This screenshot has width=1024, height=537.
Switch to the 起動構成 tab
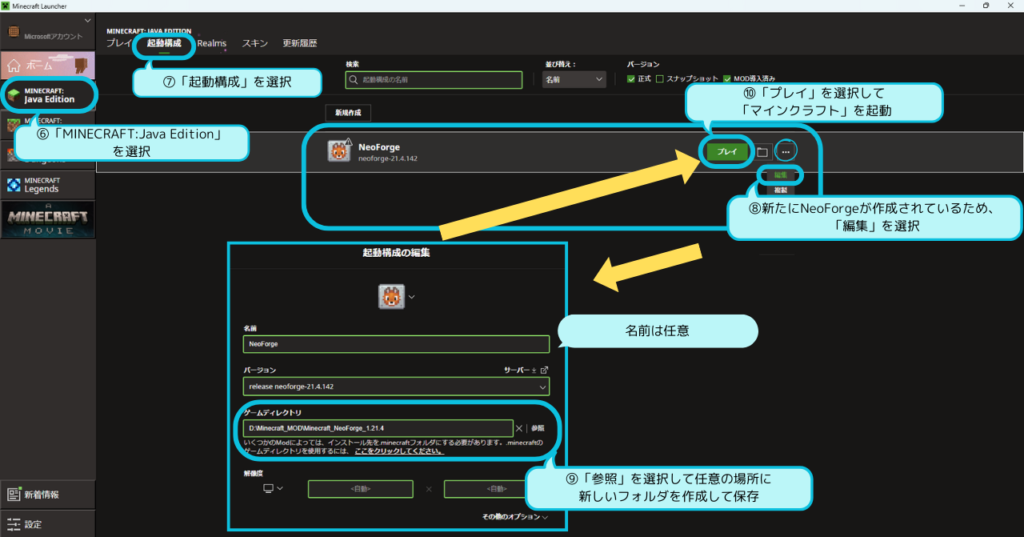(164, 43)
